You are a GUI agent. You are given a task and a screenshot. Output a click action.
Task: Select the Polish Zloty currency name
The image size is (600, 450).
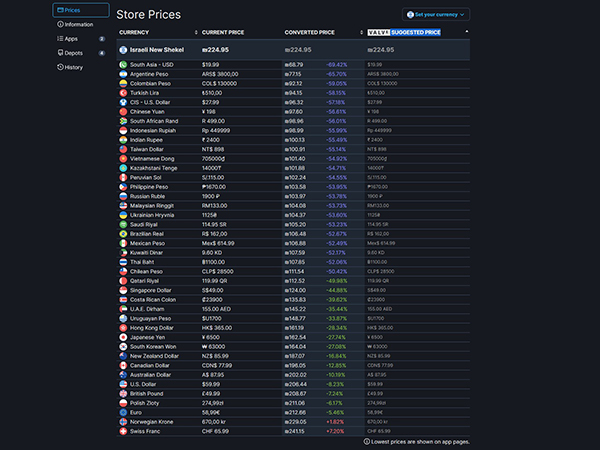click(144, 403)
